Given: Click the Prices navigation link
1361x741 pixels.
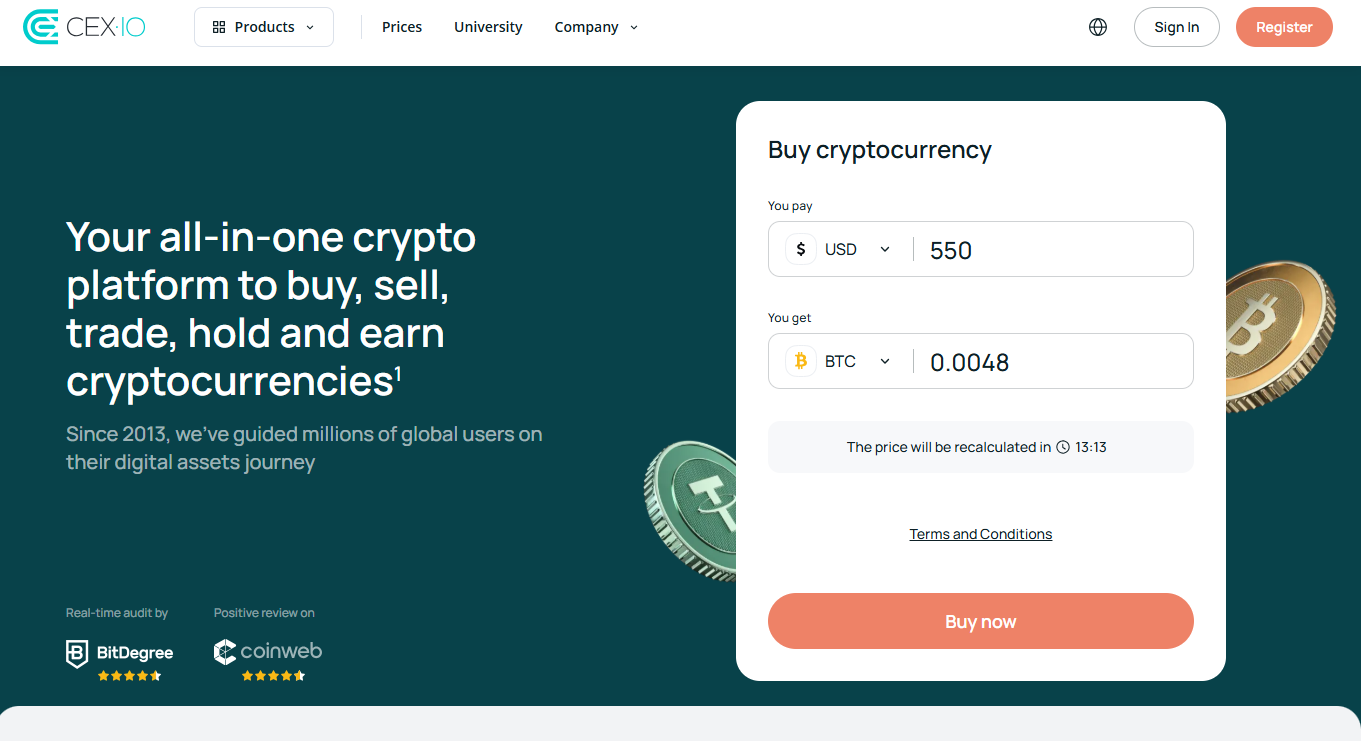Looking at the screenshot, I should [401, 27].
